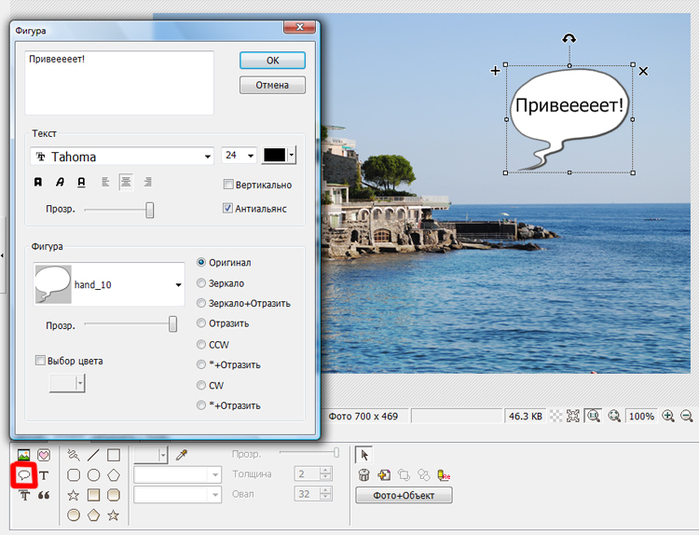Select the Зеркало radio option
This screenshot has width=699, height=535.
[201, 283]
